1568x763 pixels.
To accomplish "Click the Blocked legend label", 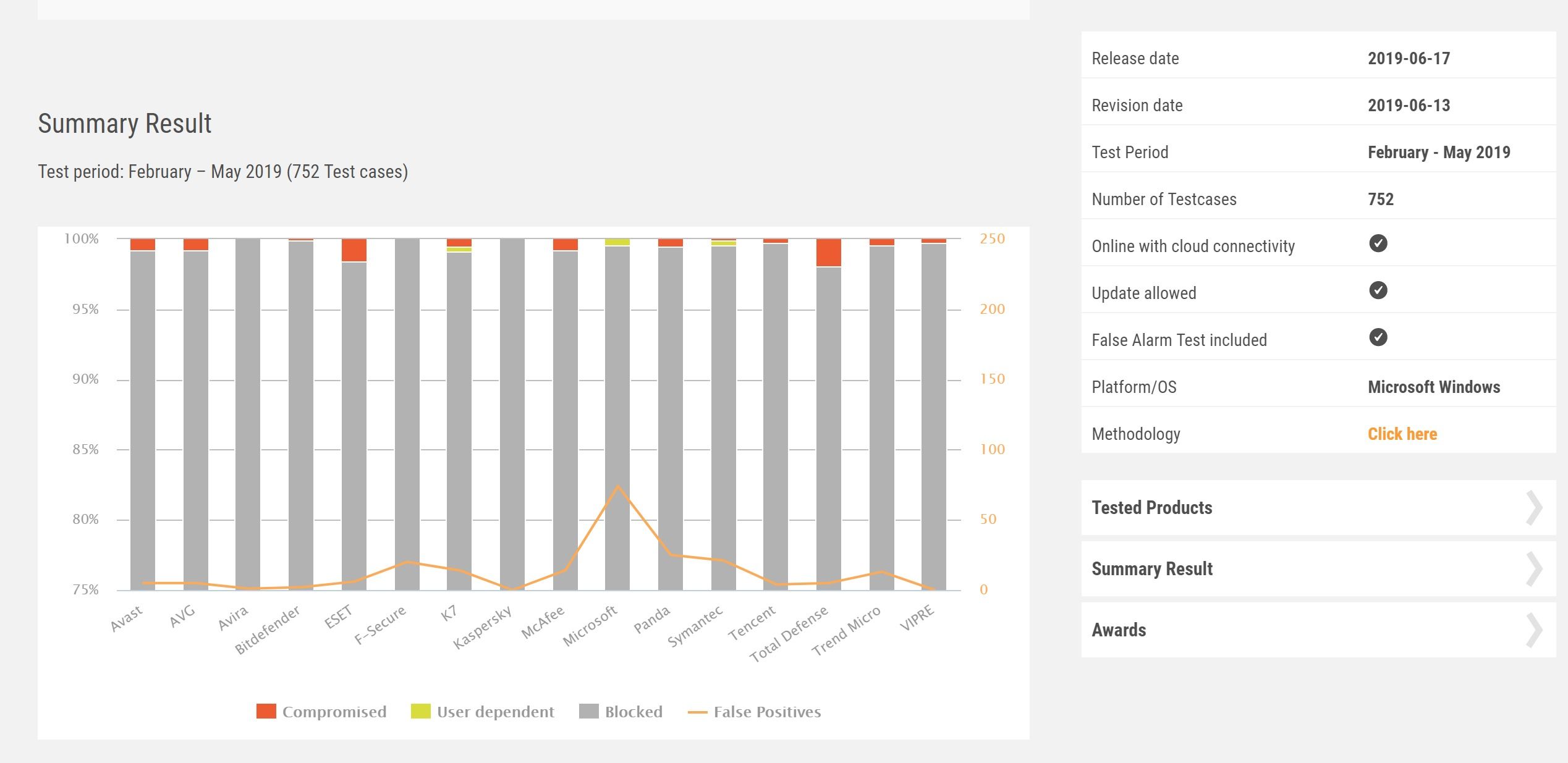I will (634, 712).
